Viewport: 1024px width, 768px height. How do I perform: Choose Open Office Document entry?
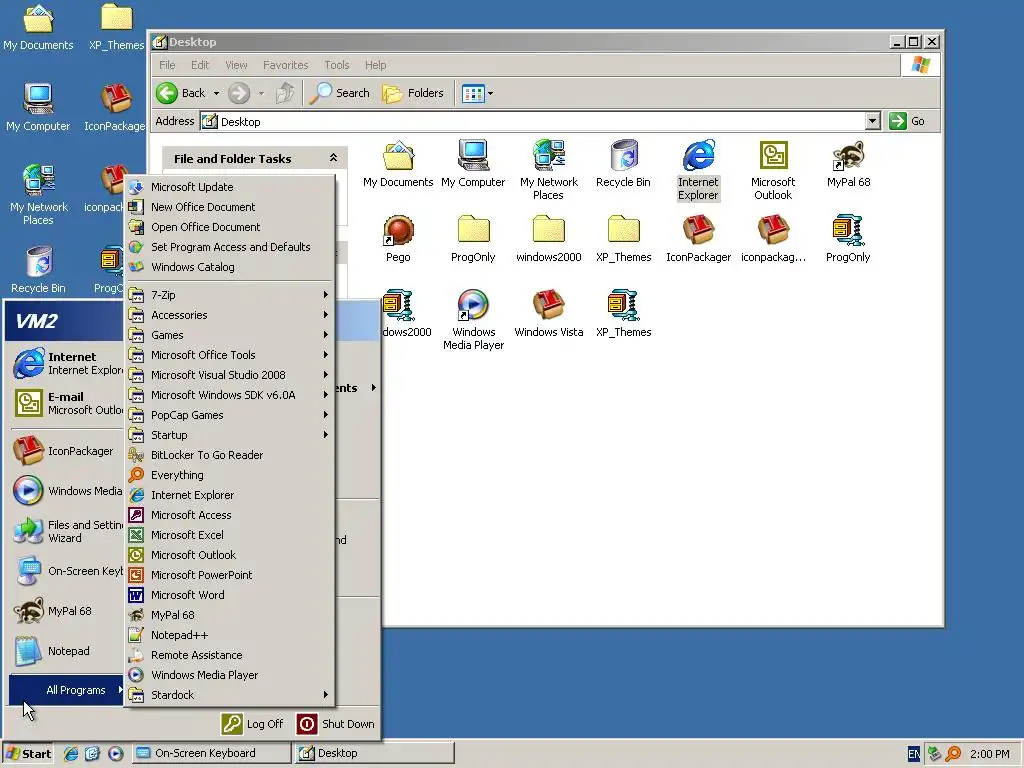tap(230, 227)
